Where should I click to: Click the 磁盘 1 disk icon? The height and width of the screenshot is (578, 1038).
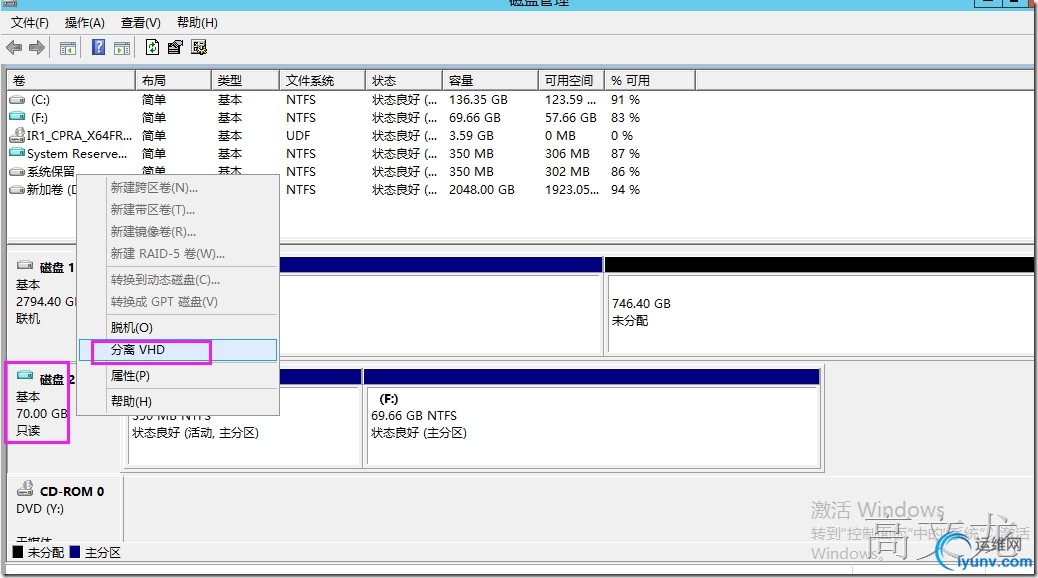[25, 265]
